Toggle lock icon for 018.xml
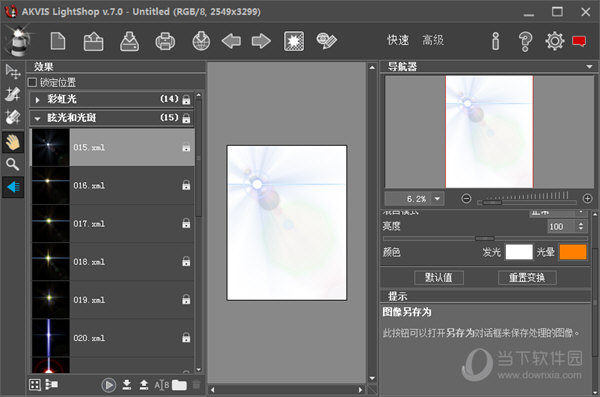Viewport: 600px width, 397px height. [x=186, y=261]
